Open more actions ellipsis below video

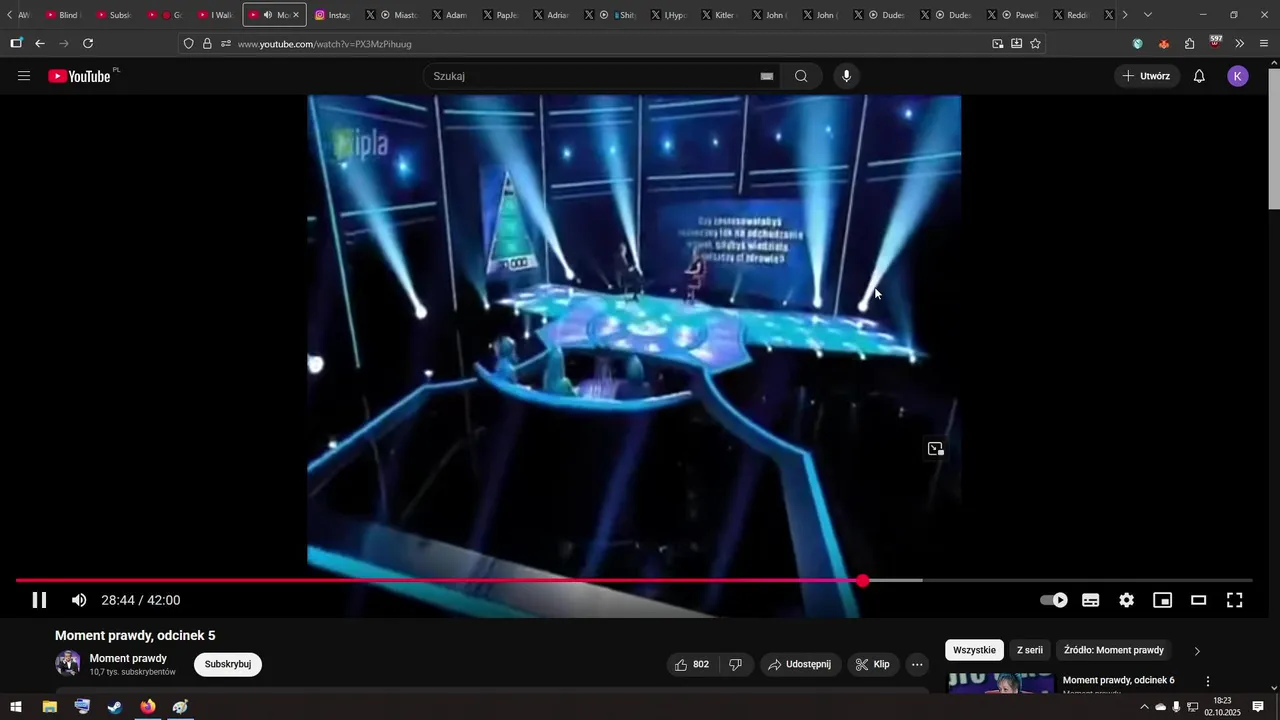[917, 664]
